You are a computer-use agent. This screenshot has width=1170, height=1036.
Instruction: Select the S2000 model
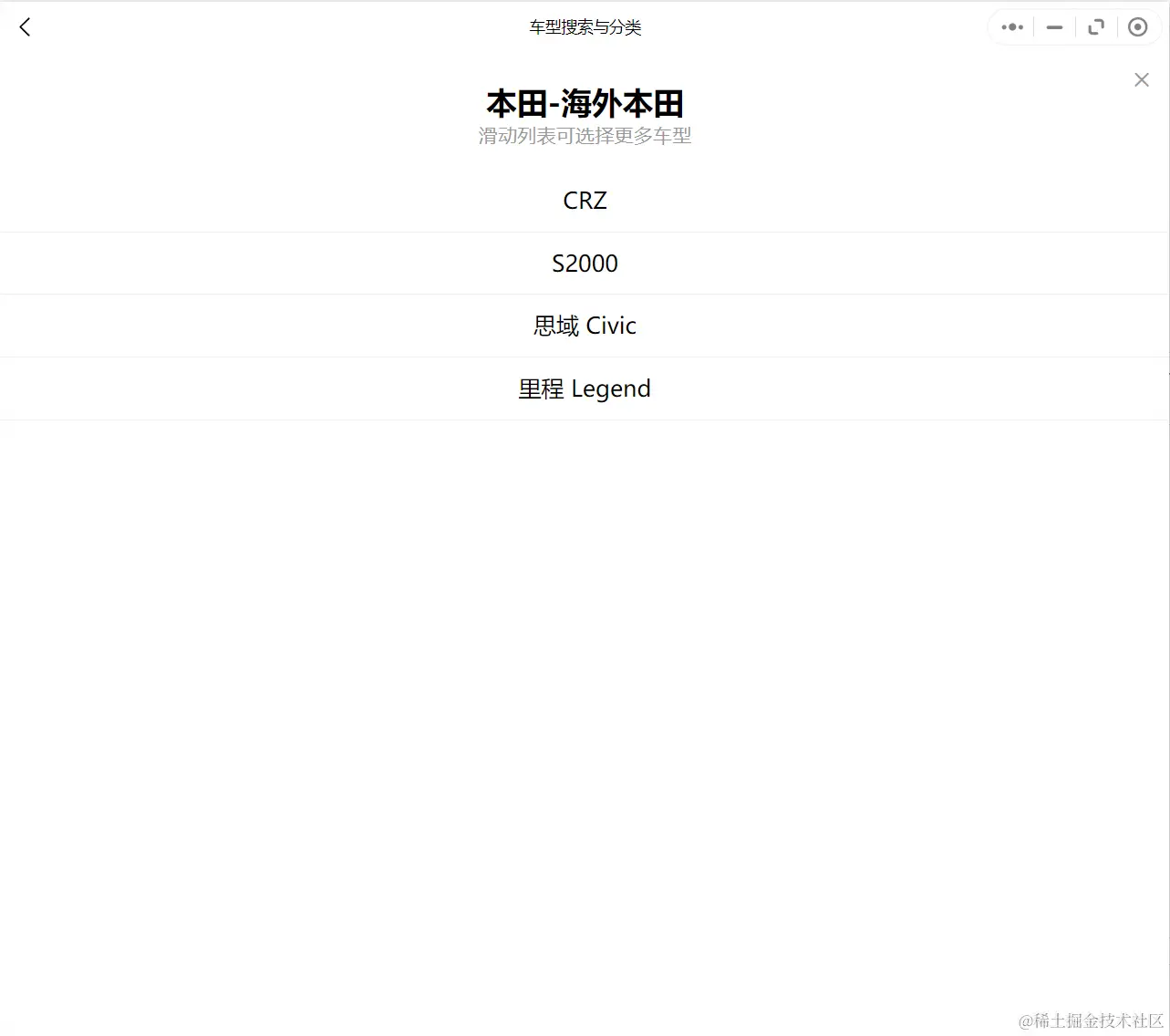tap(585, 264)
